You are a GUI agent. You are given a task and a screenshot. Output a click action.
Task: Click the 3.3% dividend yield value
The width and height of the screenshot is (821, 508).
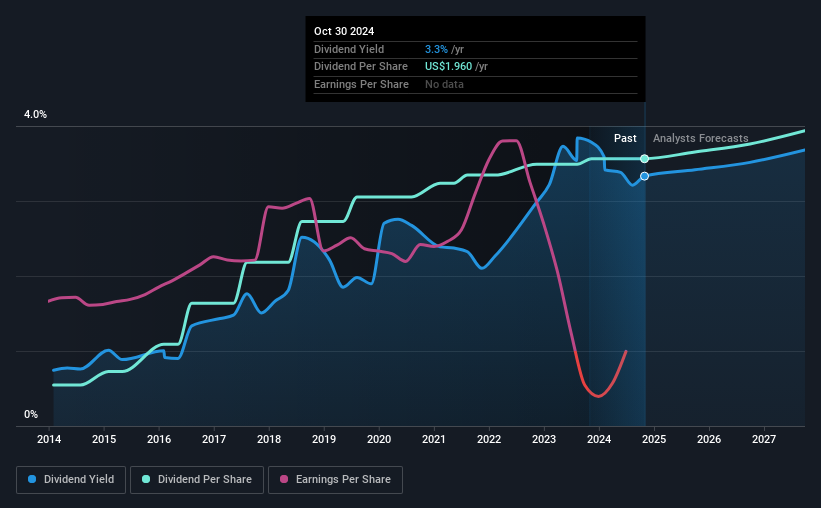pos(436,49)
